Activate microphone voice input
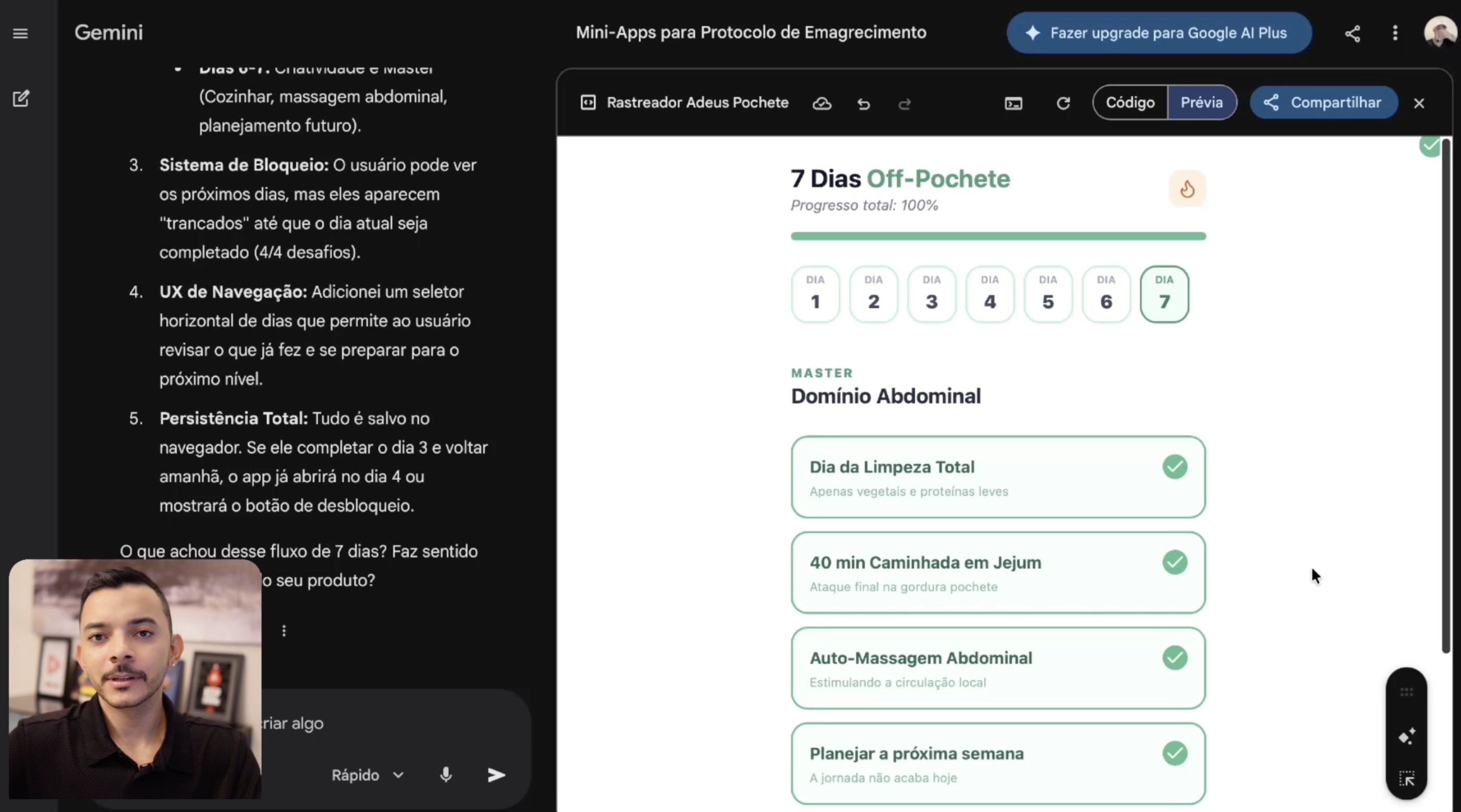 446,775
